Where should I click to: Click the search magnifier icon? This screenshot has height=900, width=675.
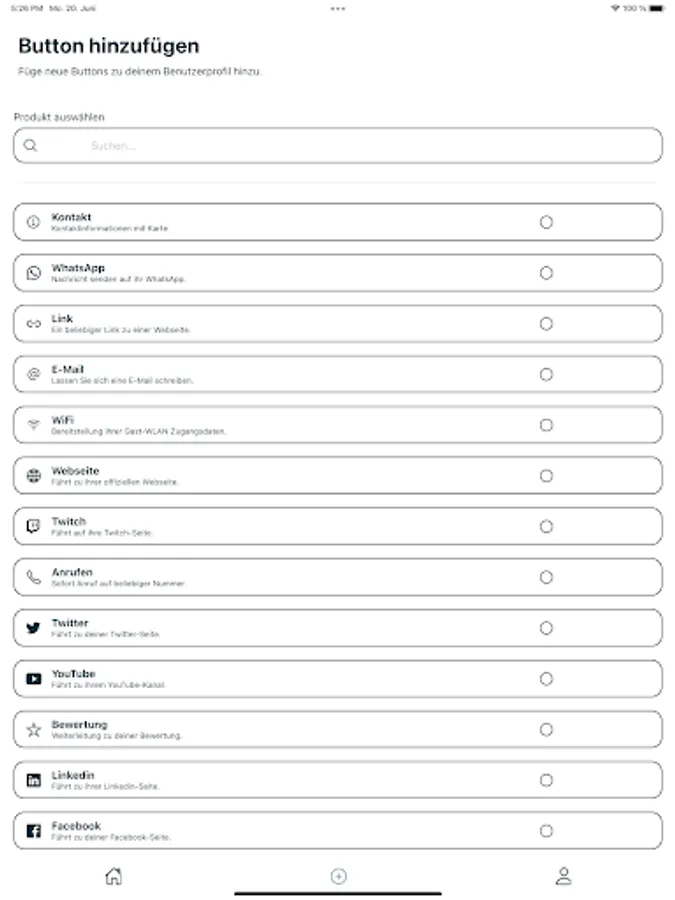click(31, 146)
